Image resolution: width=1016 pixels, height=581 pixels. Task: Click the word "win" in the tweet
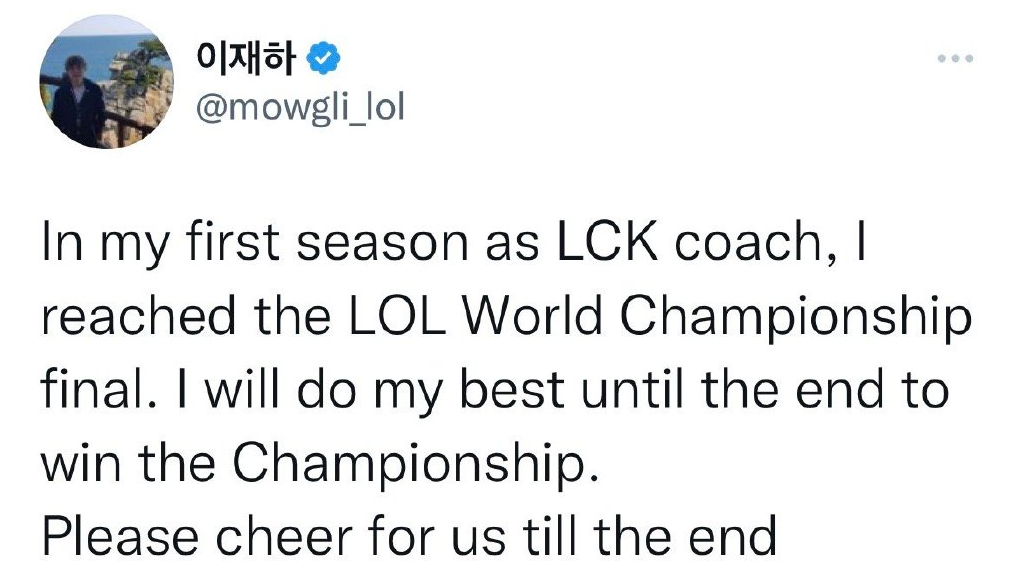[x=82, y=462]
